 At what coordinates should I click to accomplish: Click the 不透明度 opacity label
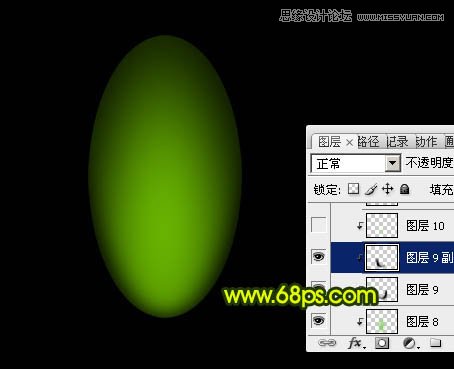point(430,163)
